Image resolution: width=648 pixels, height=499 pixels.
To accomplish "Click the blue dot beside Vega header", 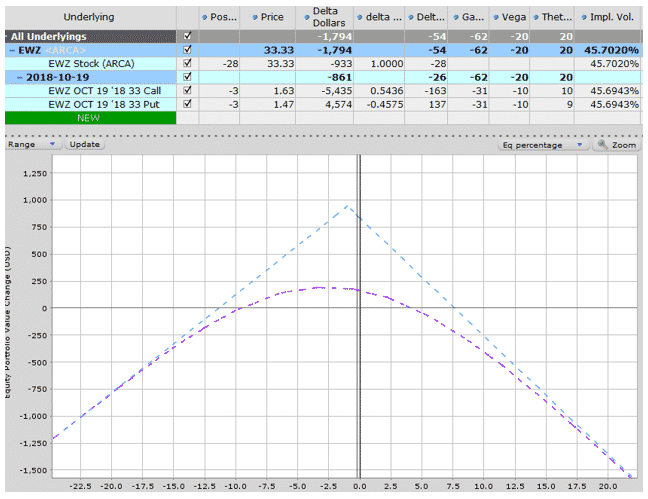I will pyautogui.click(x=496, y=17).
